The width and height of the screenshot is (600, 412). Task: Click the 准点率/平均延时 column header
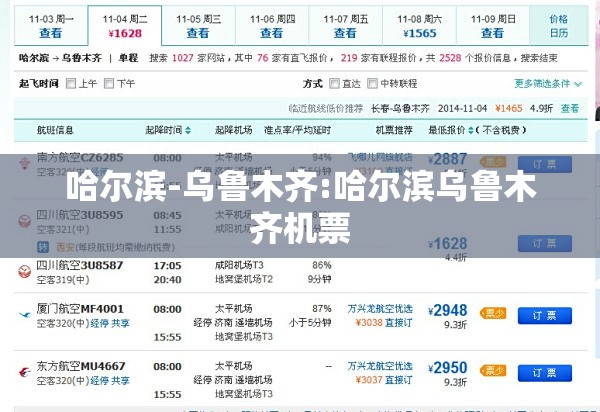(x=297, y=130)
